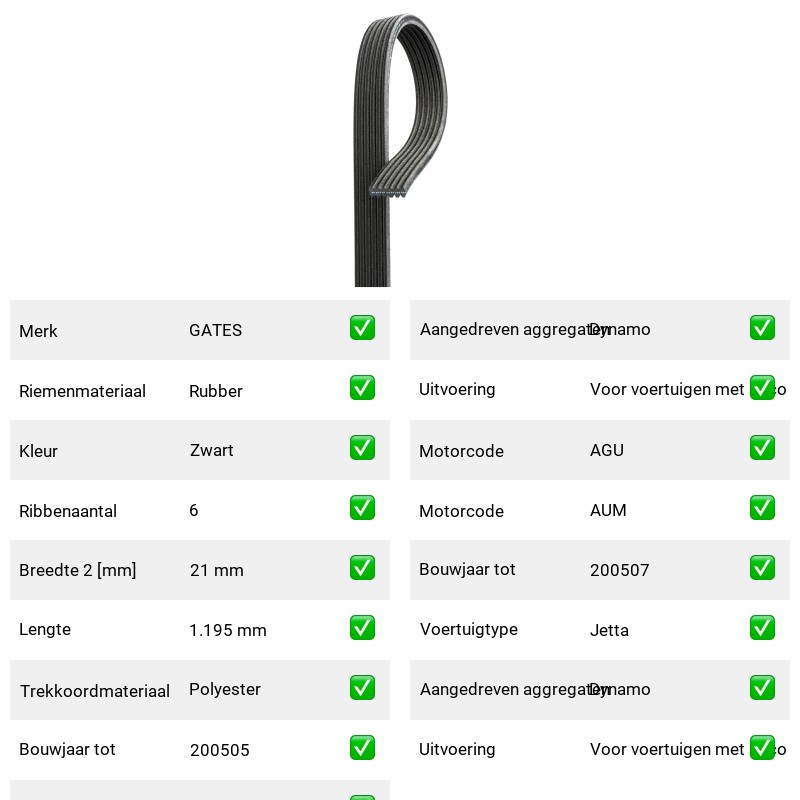Click the checkmark beside Motorcode AUM
The image size is (800, 800).
(762, 508)
